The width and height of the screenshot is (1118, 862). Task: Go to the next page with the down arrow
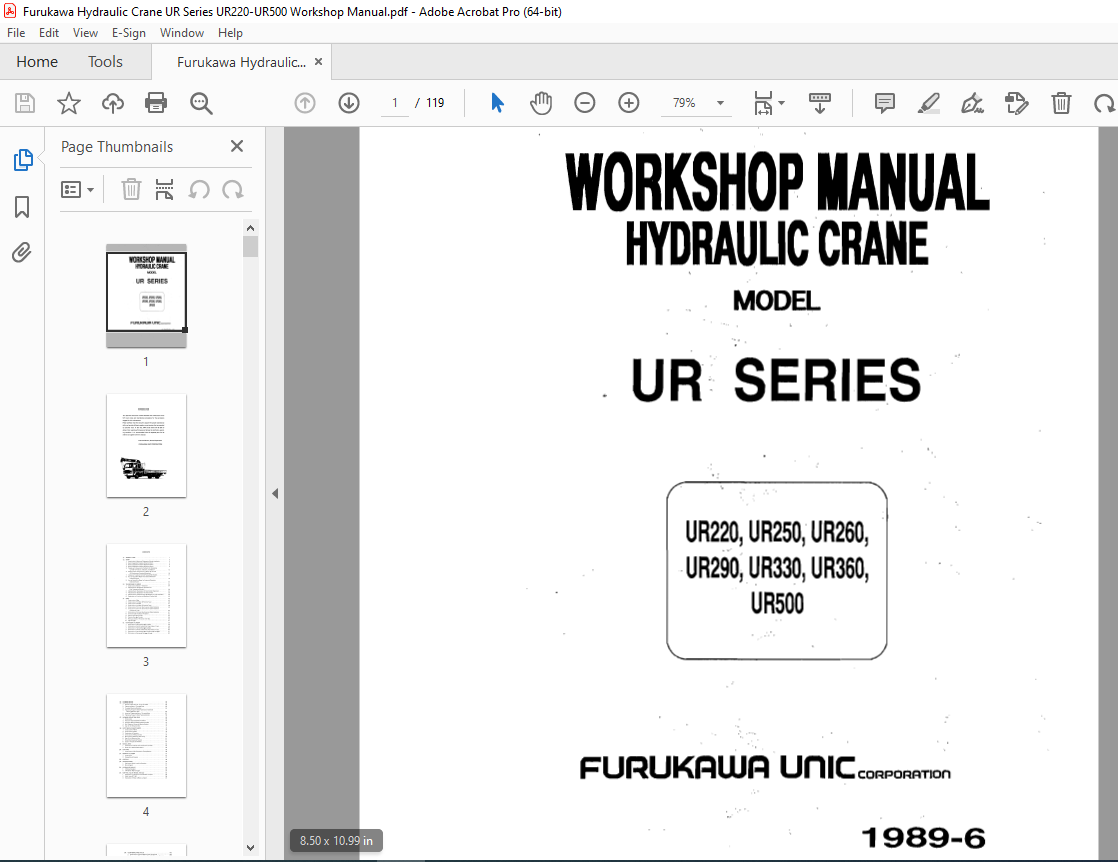click(x=349, y=103)
